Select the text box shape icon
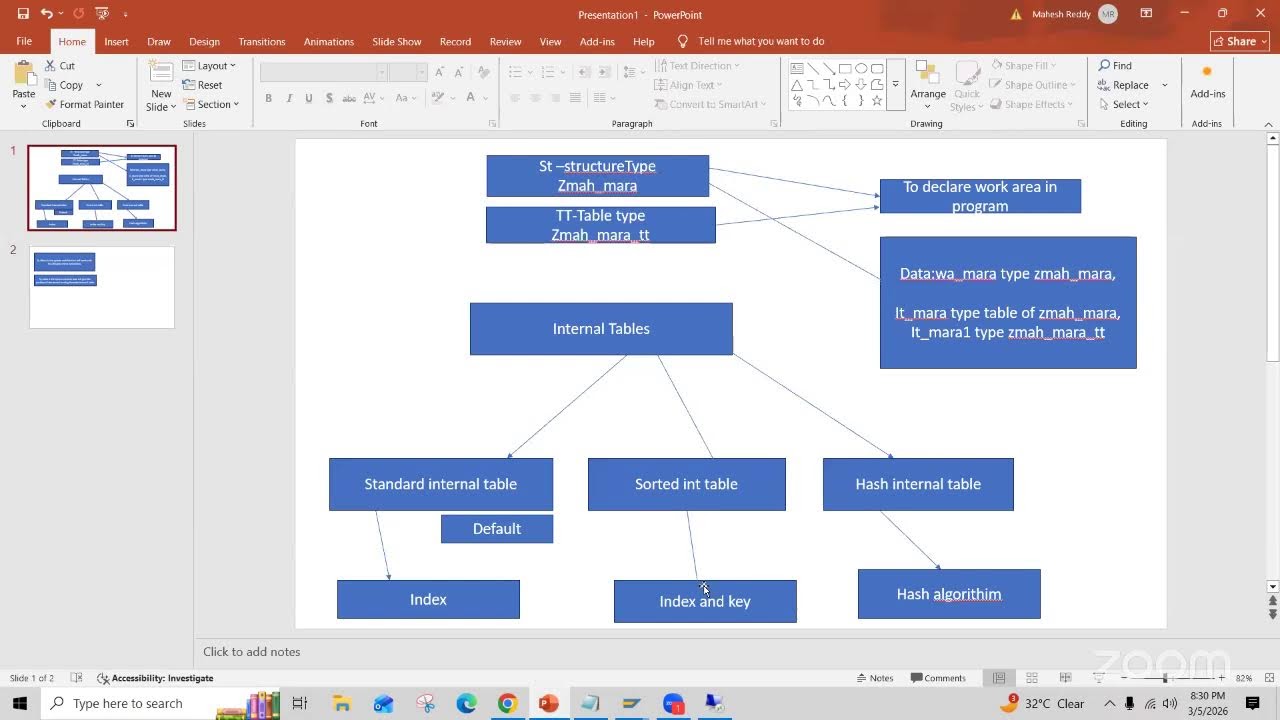The width and height of the screenshot is (1280, 720). pyautogui.click(x=797, y=69)
